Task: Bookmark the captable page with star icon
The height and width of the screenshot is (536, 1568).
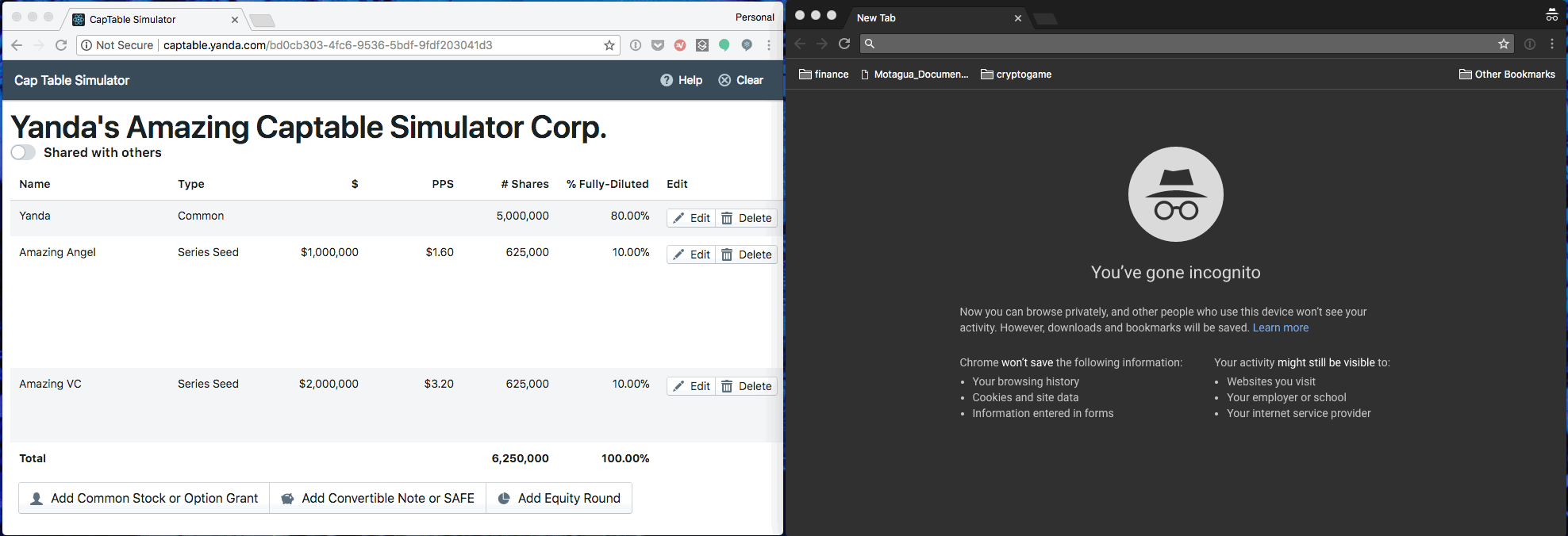Action: (609, 45)
